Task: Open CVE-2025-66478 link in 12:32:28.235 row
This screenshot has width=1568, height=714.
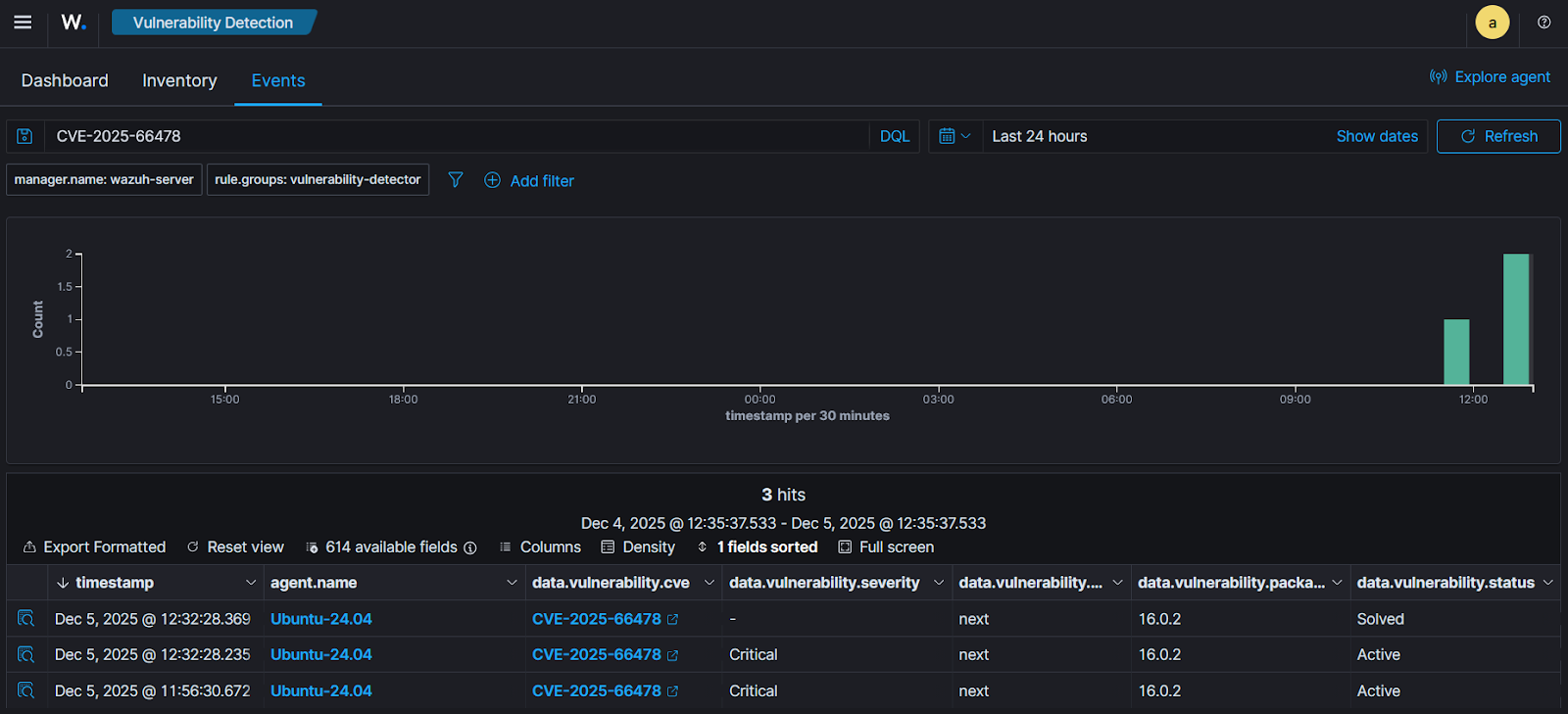Action: tap(597, 654)
